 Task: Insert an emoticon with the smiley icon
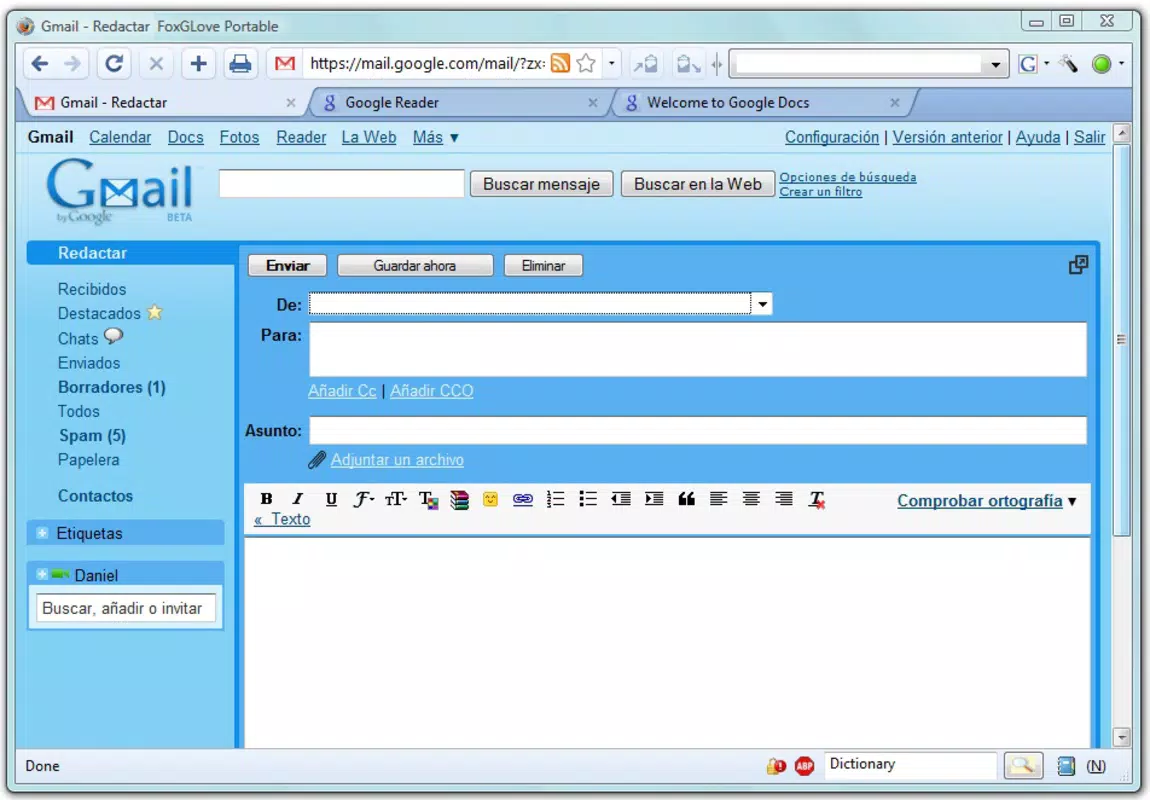(x=491, y=499)
